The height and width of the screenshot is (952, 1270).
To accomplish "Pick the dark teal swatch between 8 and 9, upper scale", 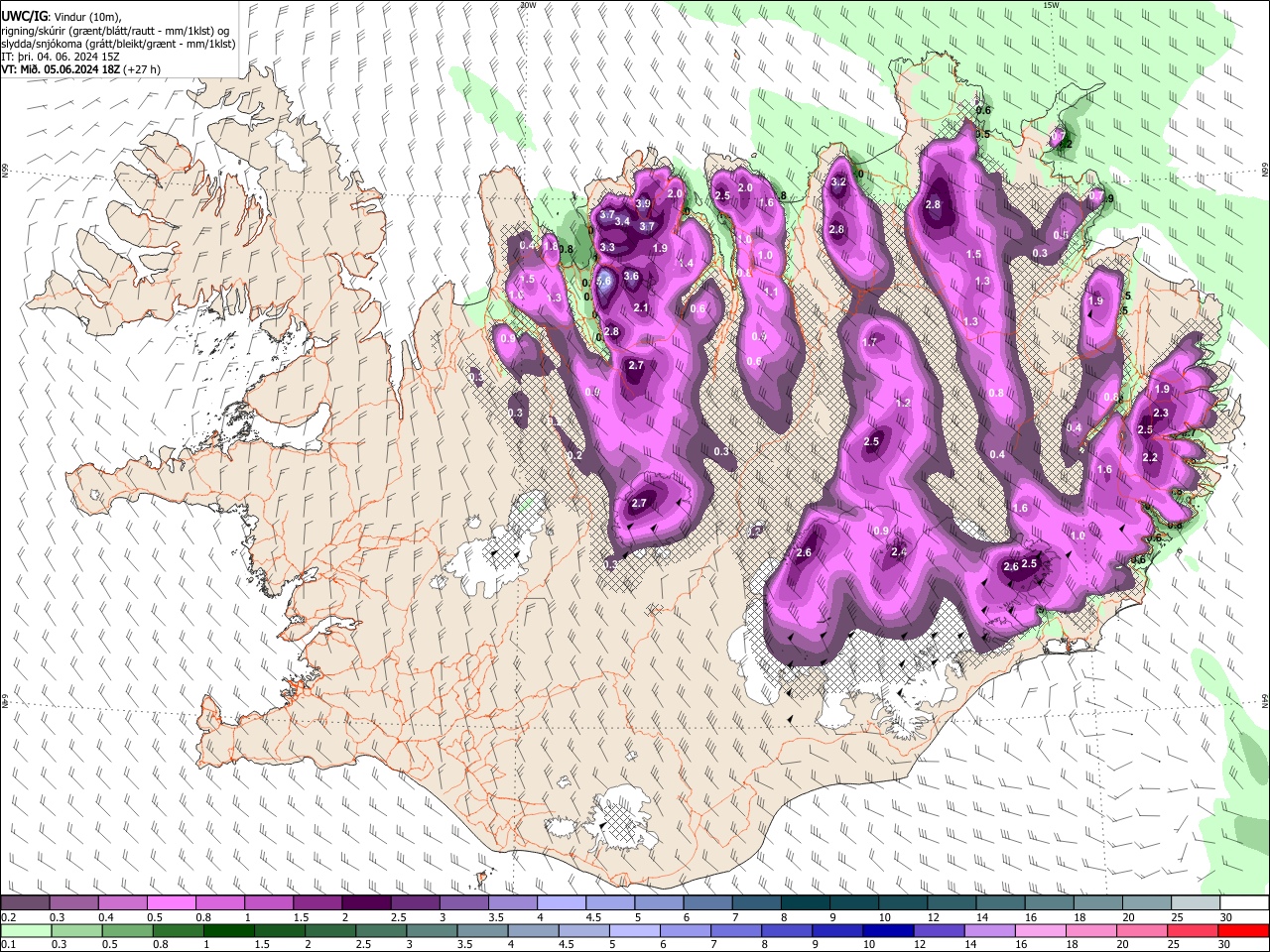I will pos(804,903).
